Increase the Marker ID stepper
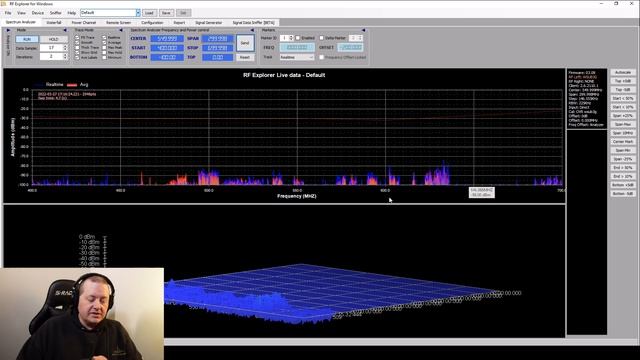 tap(291, 37)
